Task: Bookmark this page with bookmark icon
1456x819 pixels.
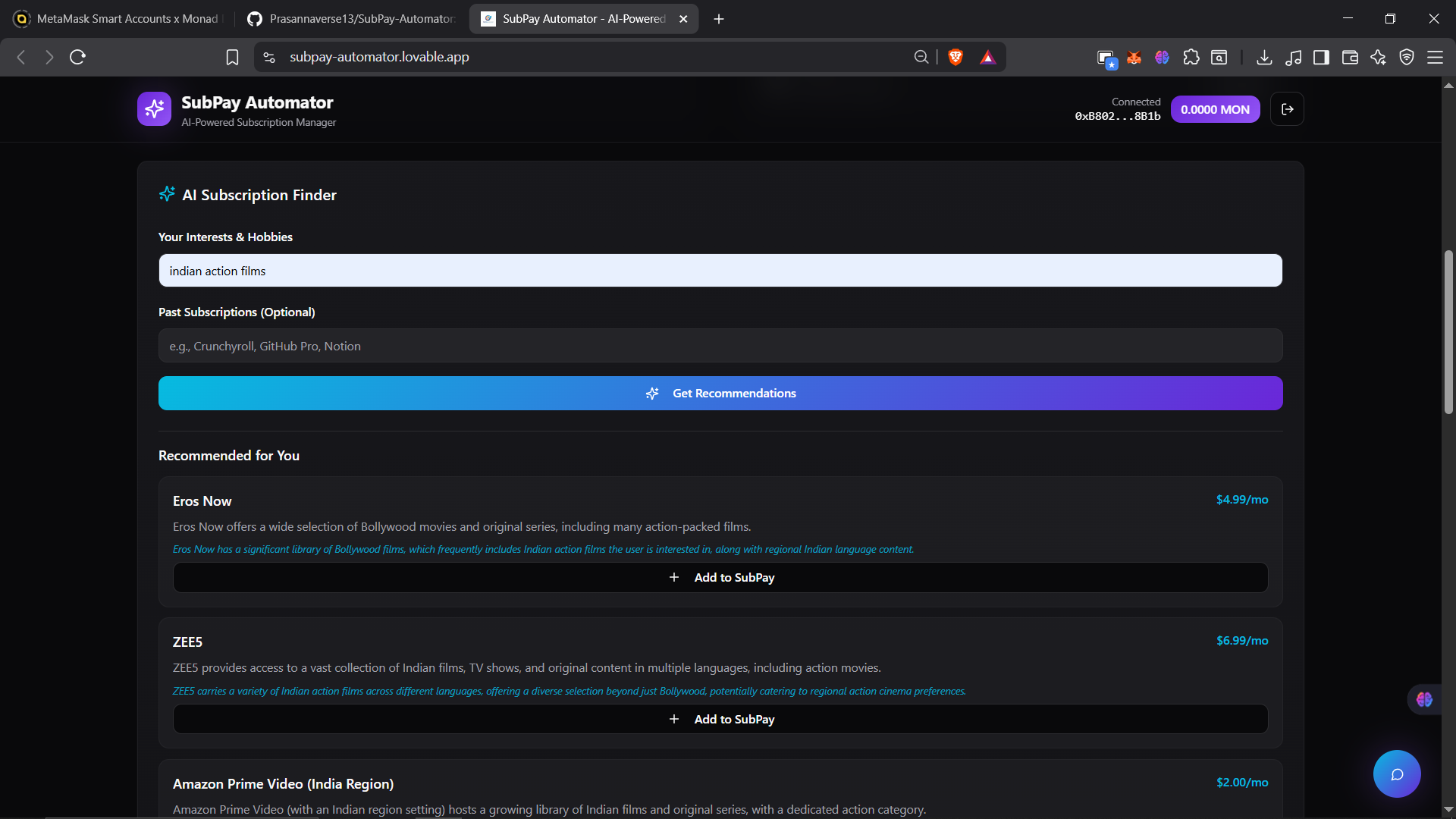Action: (232, 57)
